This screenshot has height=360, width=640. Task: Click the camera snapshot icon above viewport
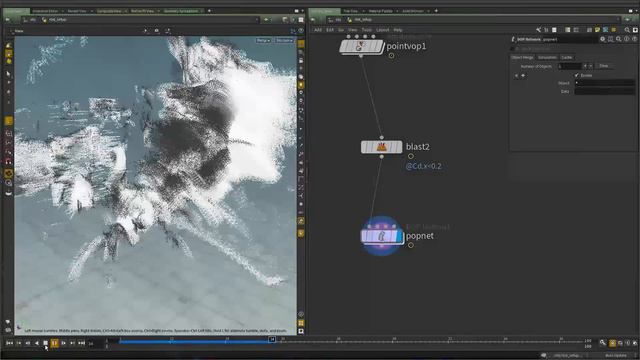point(156,31)
